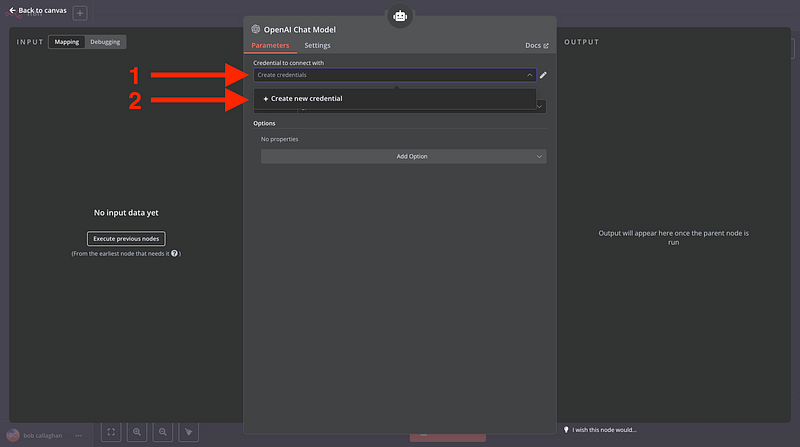This screenshot has width=800, height=447.
Task: Switch input view to Mapping
Action: [67, 42]
